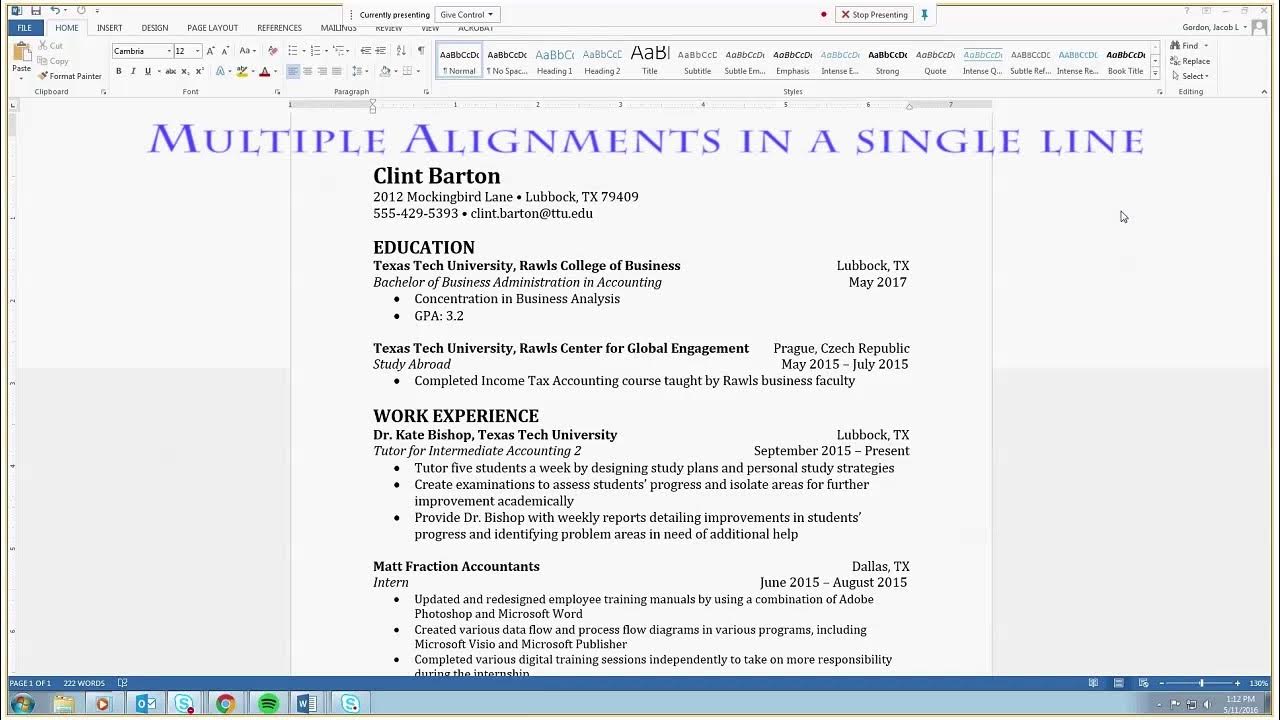Toggle Justify paragraph alignment

[x=336, y=71]
